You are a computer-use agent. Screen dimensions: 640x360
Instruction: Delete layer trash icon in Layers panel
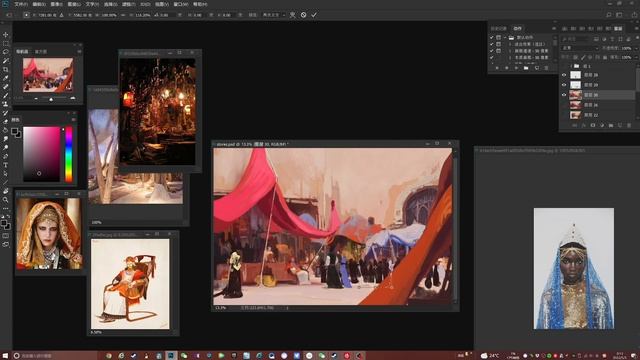(x=629, y=125)
